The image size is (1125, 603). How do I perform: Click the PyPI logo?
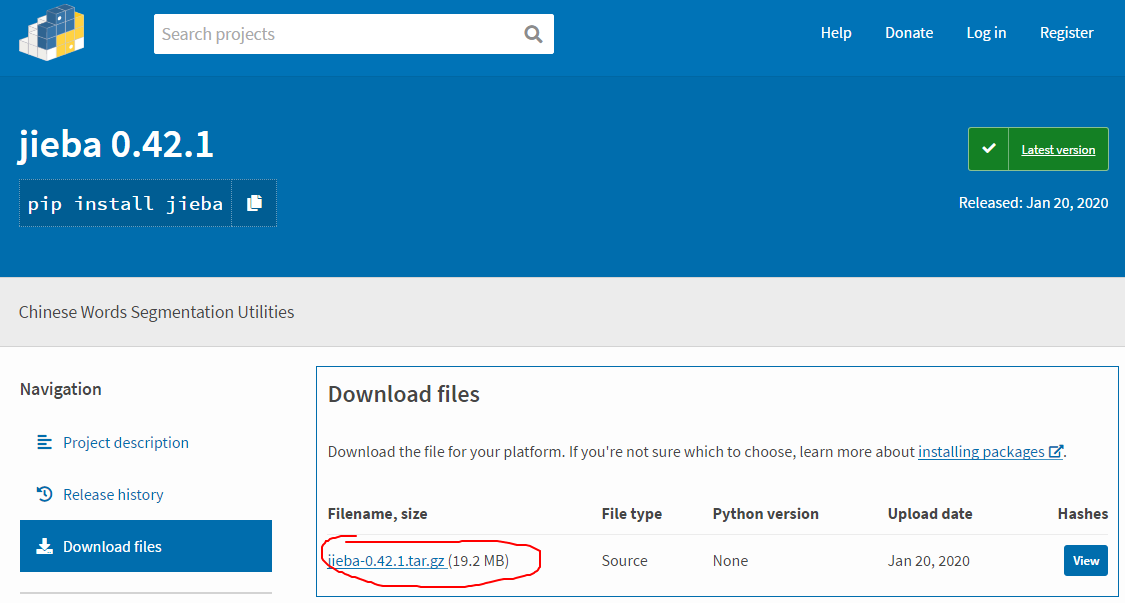(52, 32)
